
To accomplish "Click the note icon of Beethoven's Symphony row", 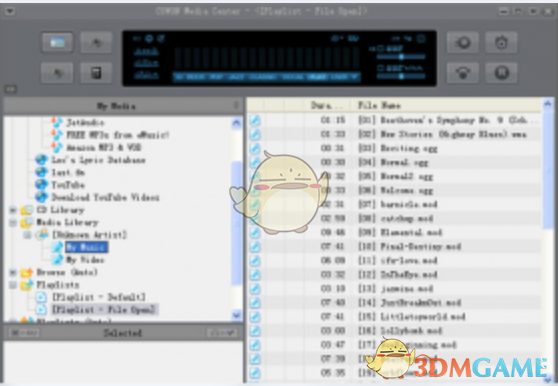I will 255,120.
